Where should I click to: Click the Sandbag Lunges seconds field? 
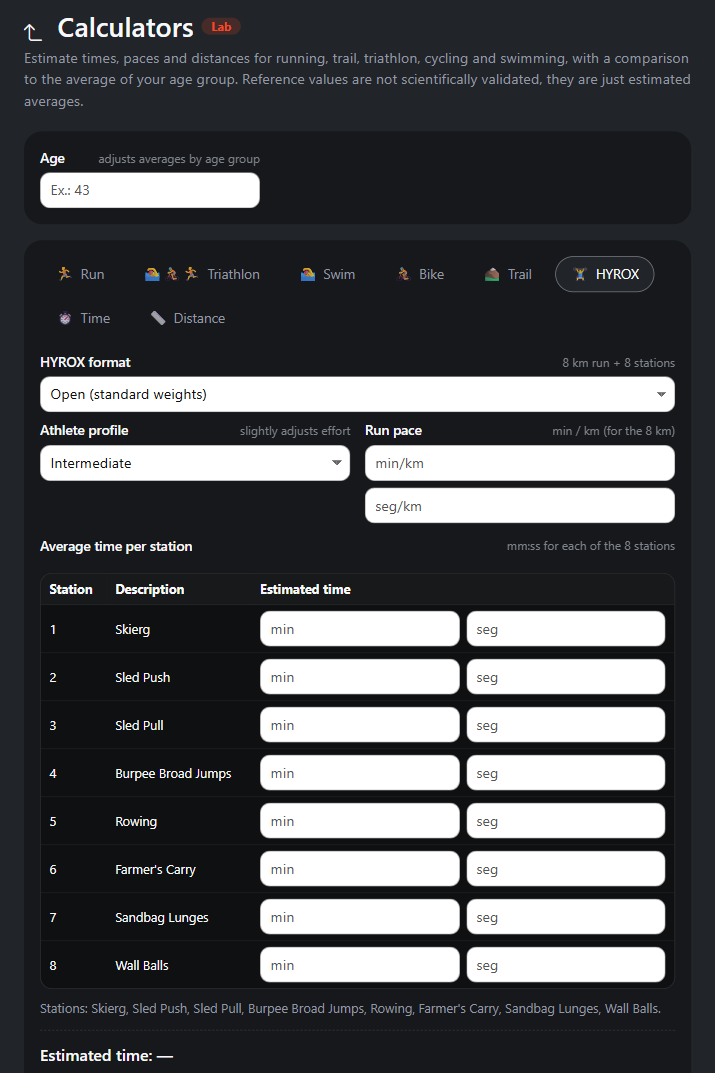click(x=566, y=916)
